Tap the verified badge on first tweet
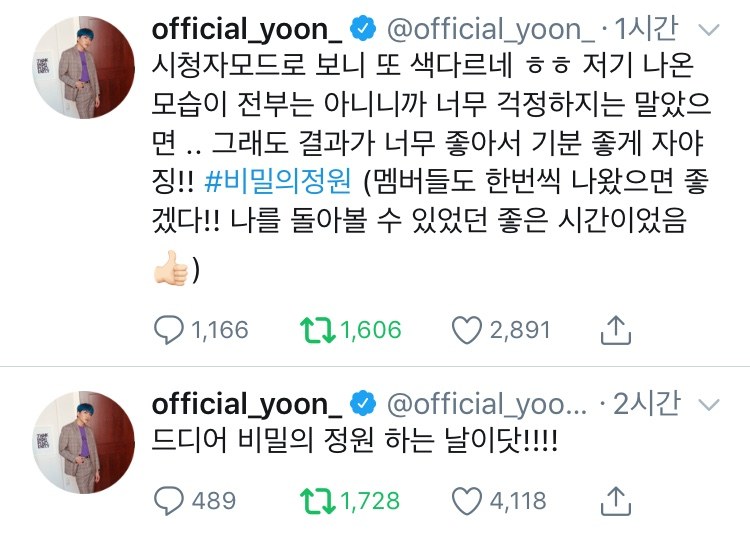 (363, 28)
